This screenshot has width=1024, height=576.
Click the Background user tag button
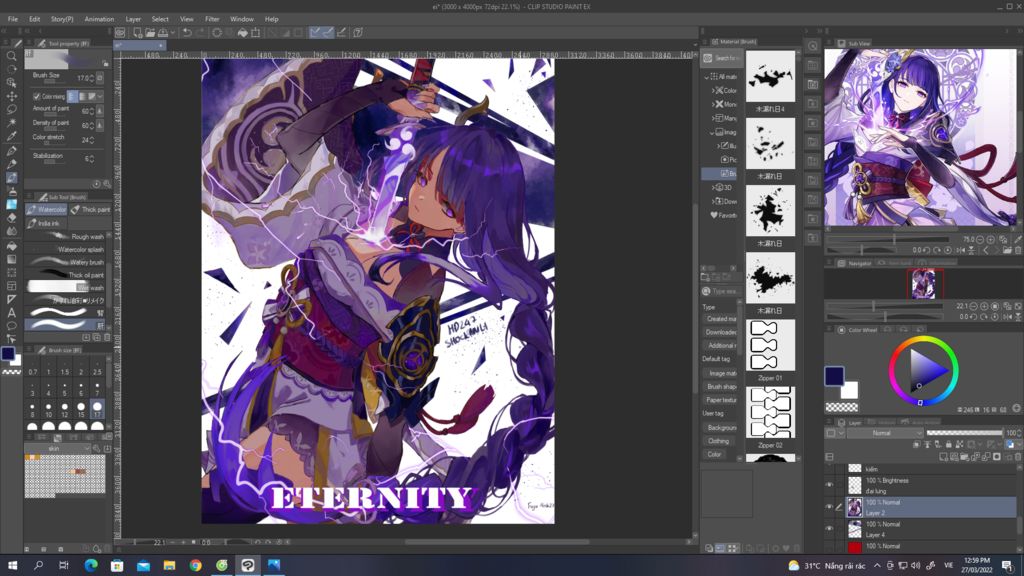720,428
